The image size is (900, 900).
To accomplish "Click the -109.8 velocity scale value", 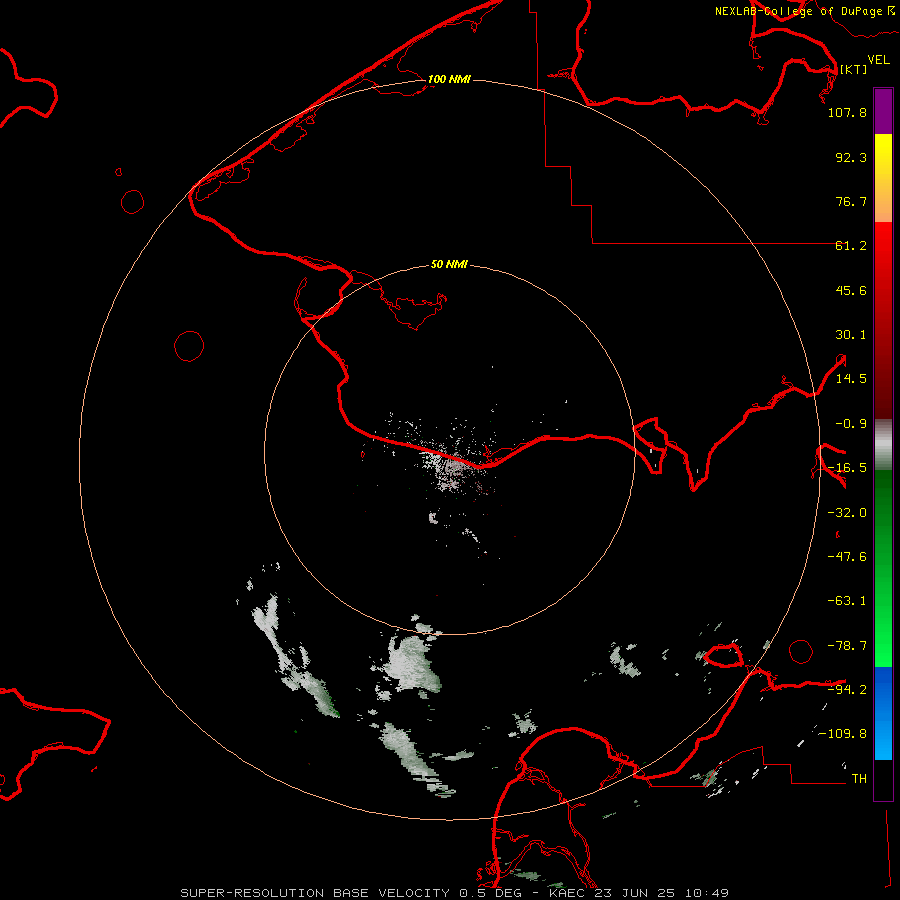I will click(843, 734).
